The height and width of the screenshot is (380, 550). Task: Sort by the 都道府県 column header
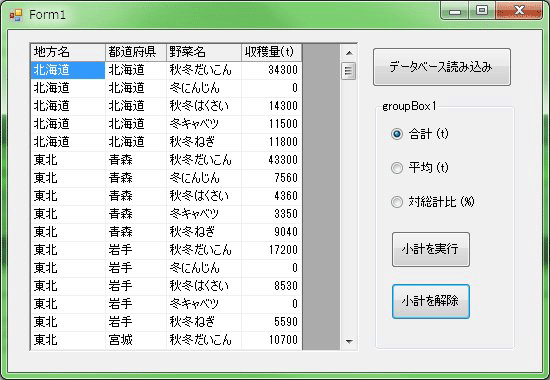[x=136, y=52]
